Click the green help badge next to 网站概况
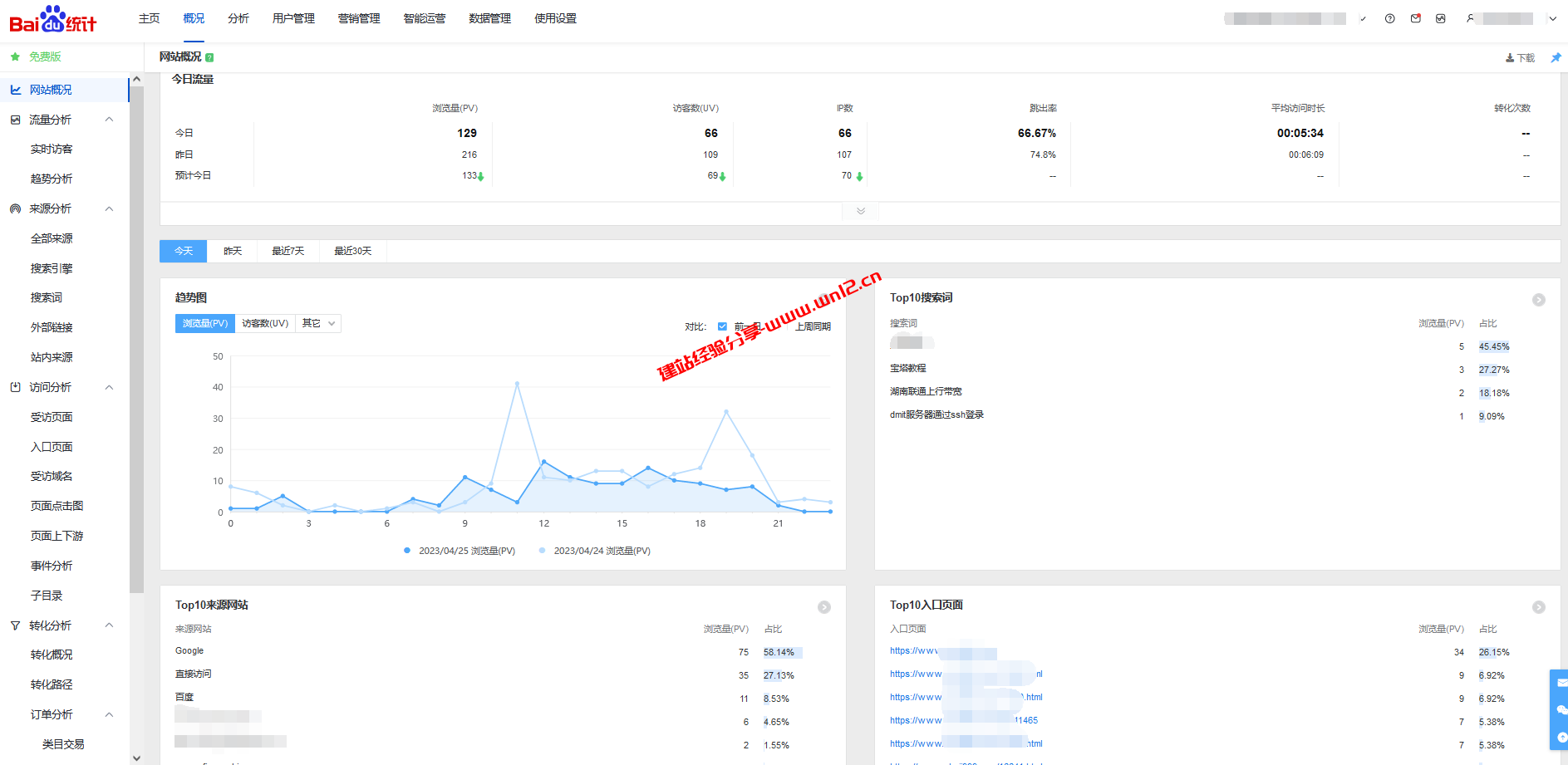The image size is (1568, 765). point(209,57)
